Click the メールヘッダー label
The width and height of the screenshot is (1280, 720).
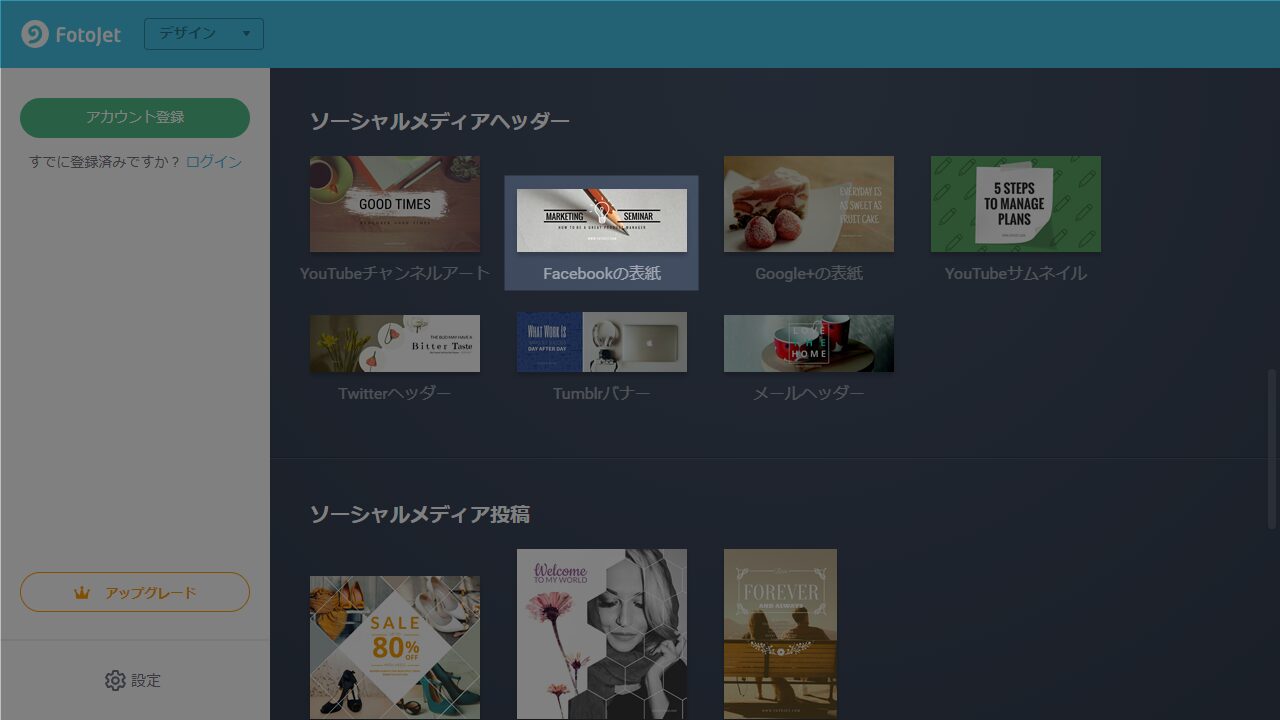click(x=809, y=393)
